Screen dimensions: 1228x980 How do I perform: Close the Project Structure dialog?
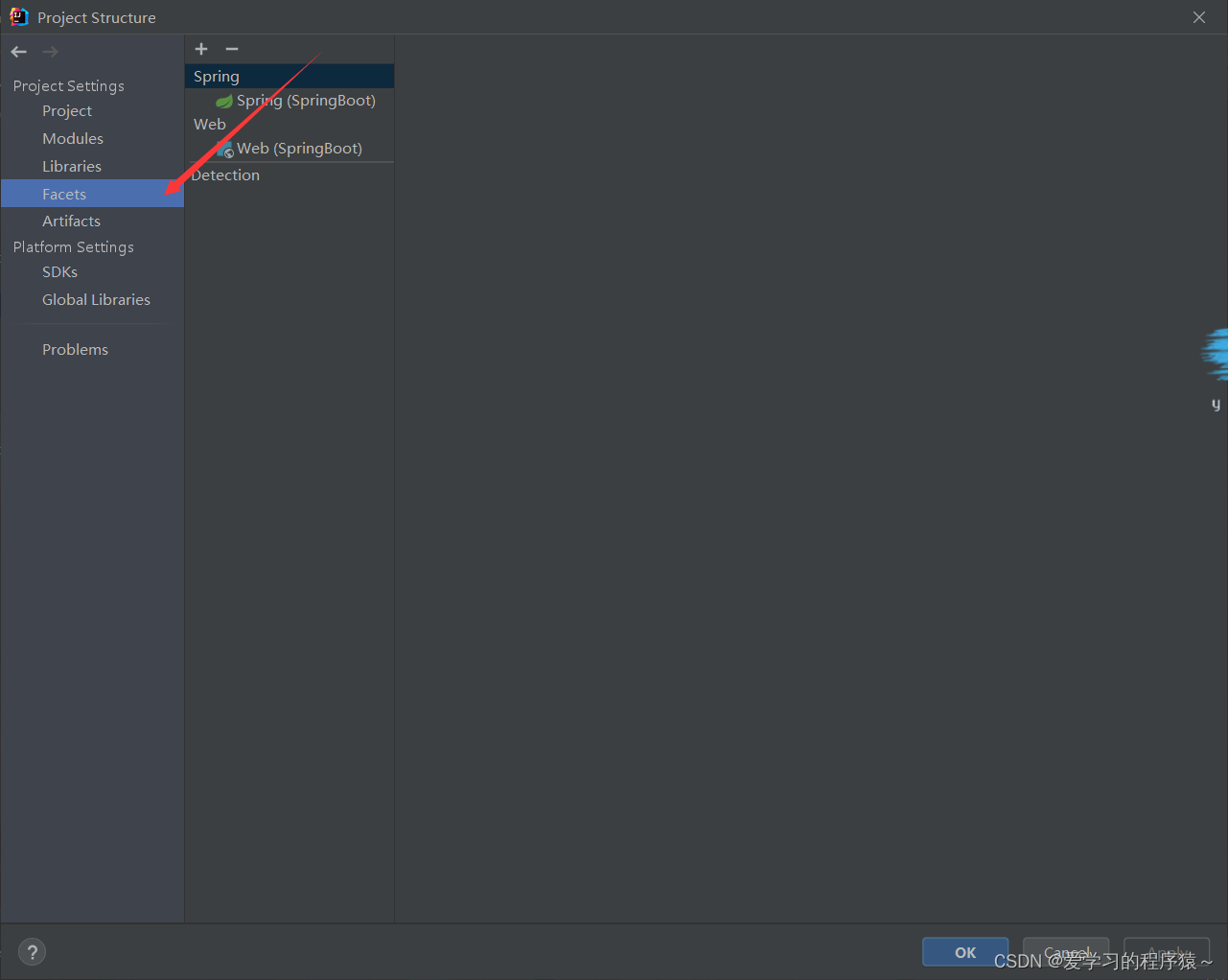pyautogui.click(x=1199, y=17)
